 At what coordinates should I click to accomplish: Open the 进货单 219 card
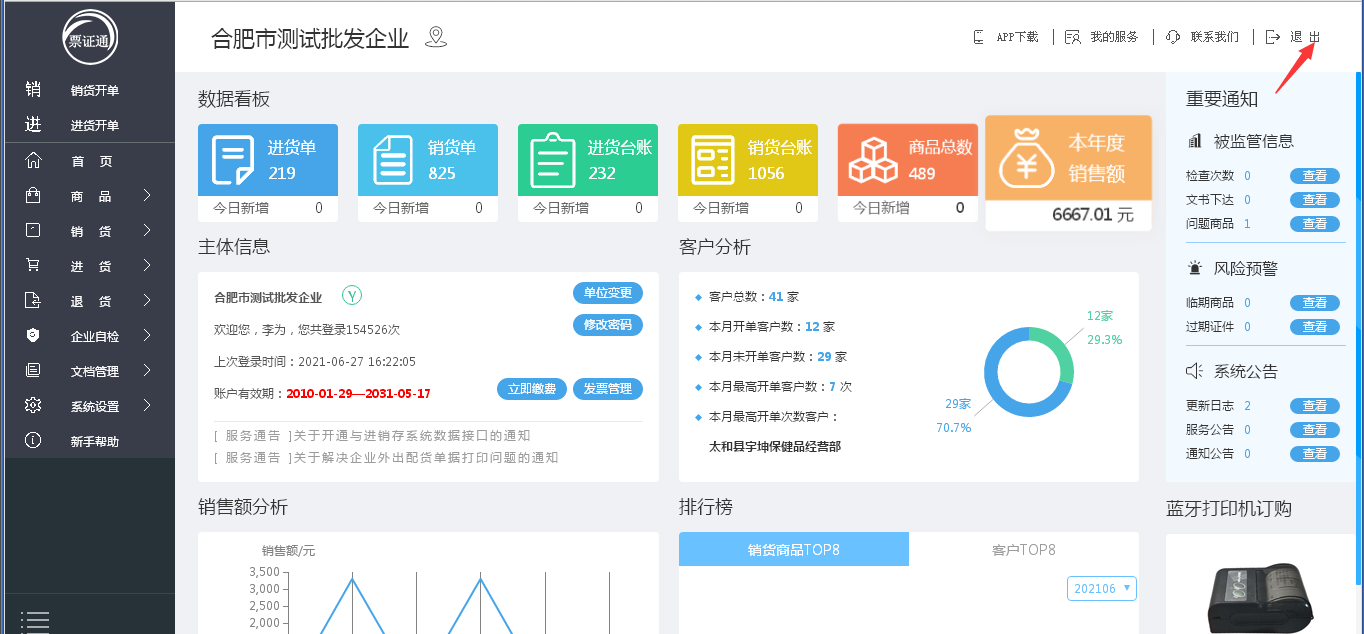pos(268,172)
